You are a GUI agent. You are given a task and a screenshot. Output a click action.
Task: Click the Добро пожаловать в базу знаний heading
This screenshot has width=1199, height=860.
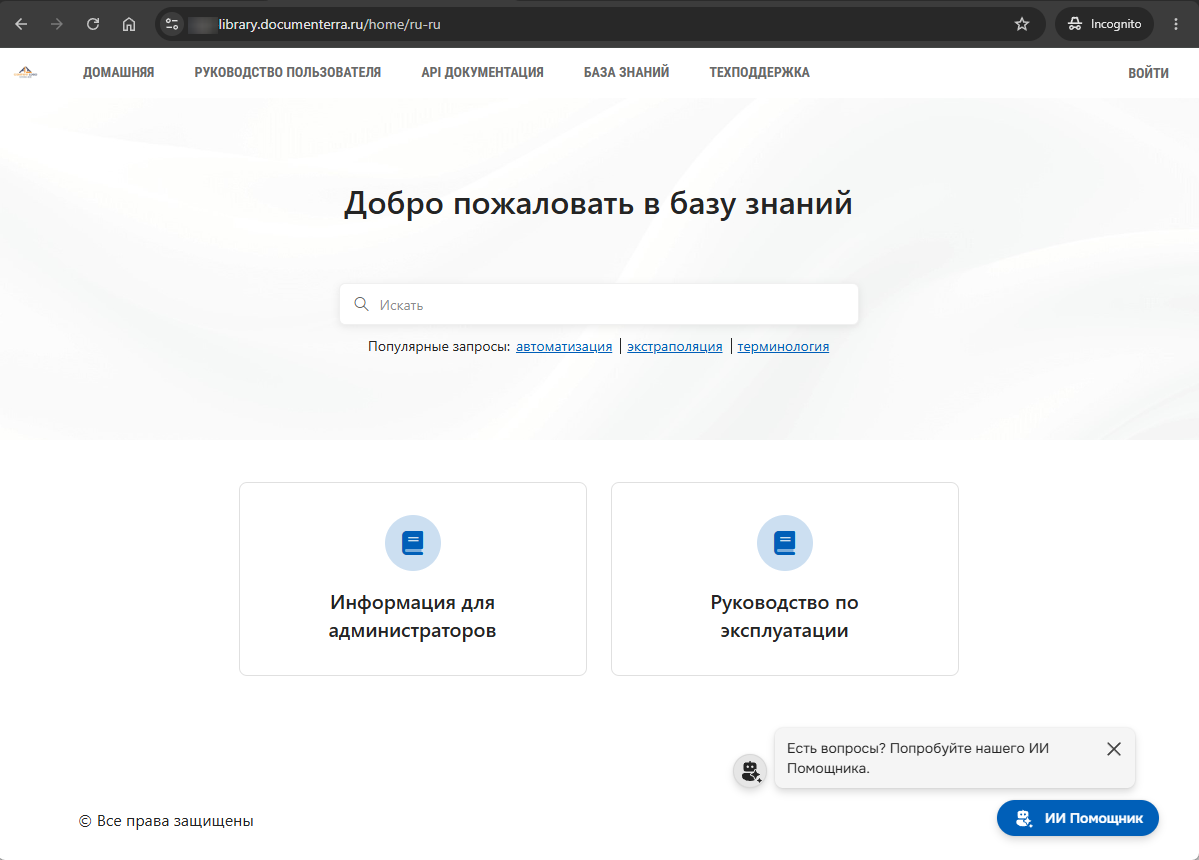coord(598,203)
